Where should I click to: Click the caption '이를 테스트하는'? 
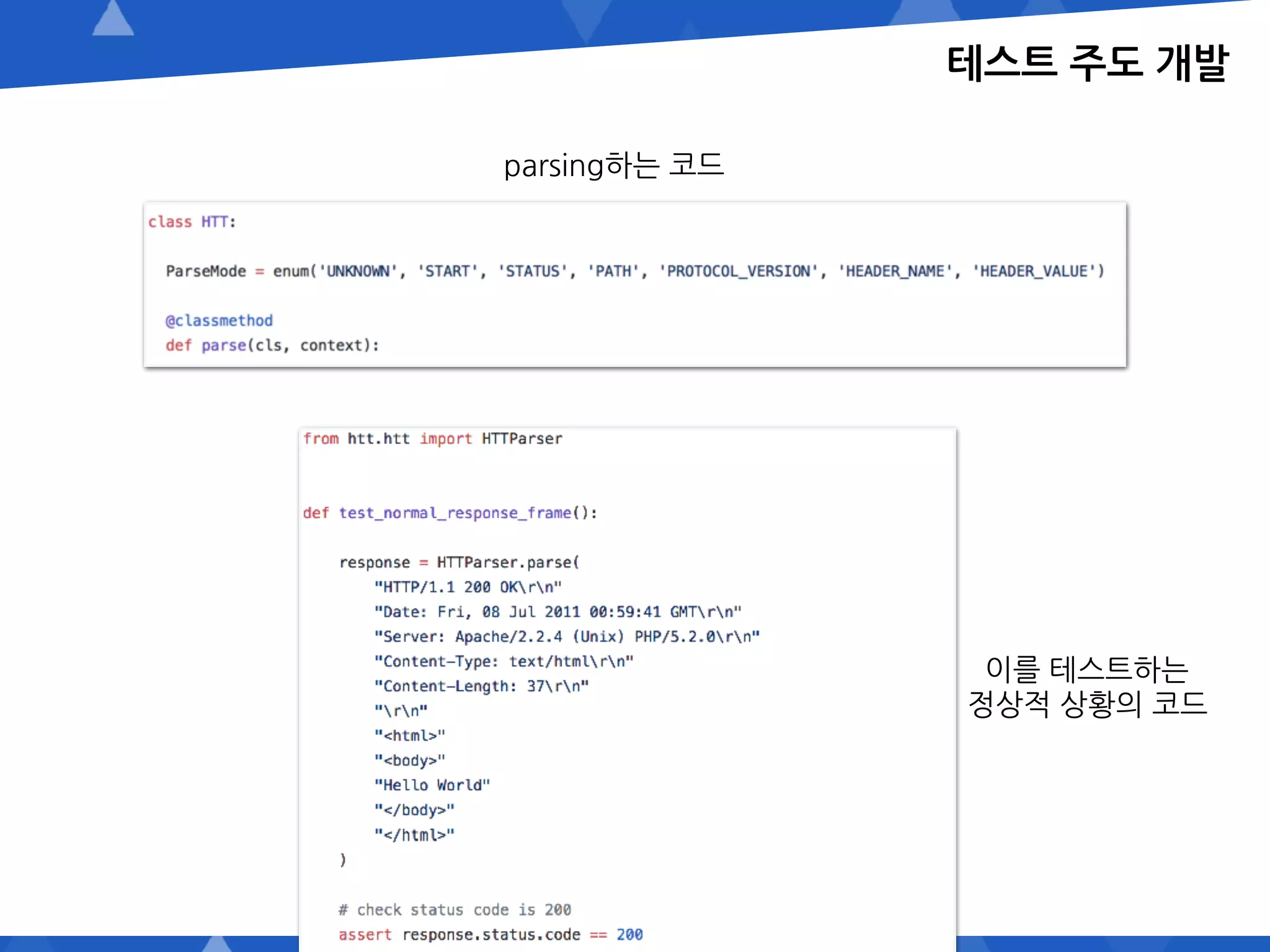pos(1087,669)
